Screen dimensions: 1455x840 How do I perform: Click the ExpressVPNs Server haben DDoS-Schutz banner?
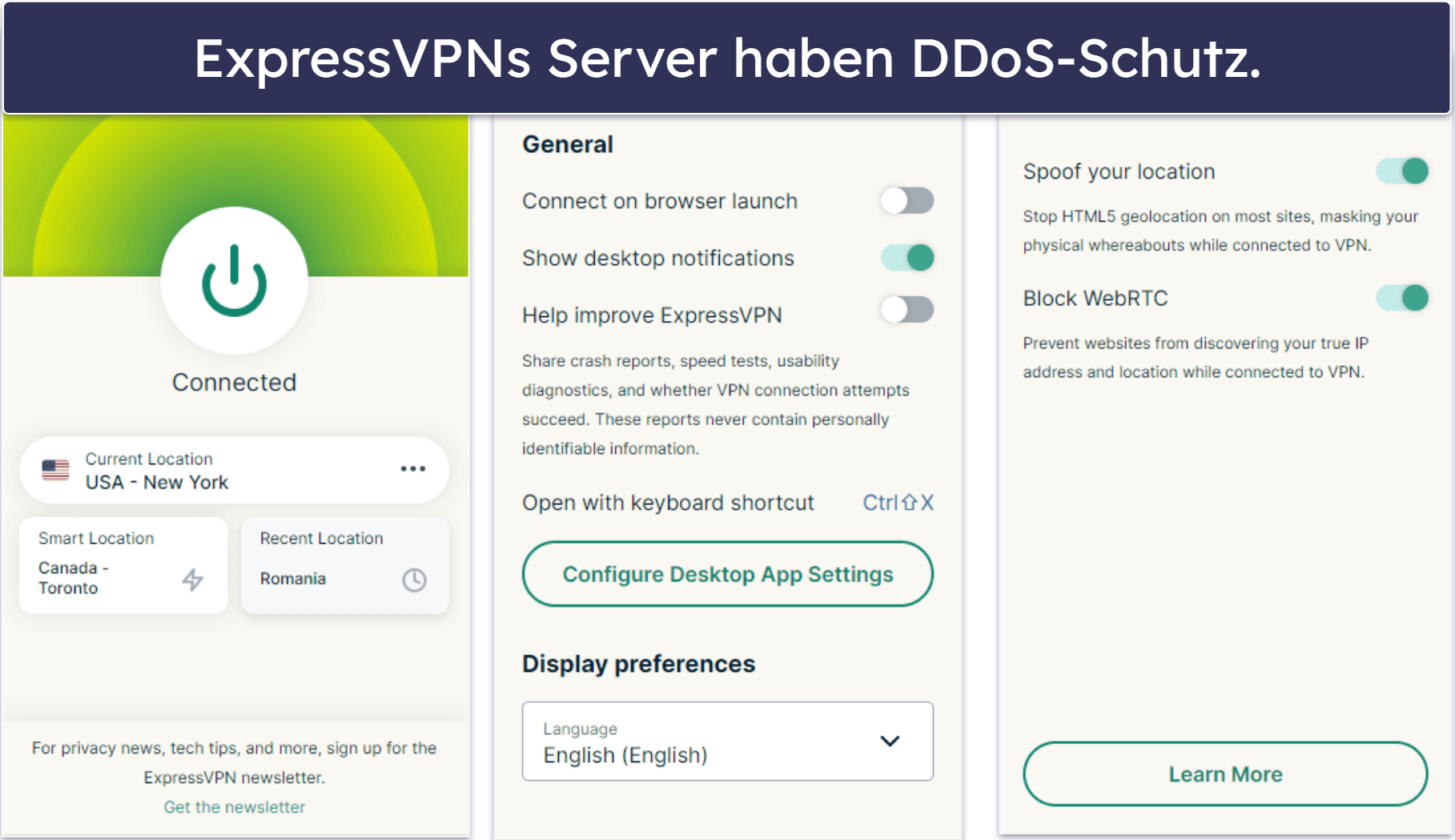click(727, 58)
